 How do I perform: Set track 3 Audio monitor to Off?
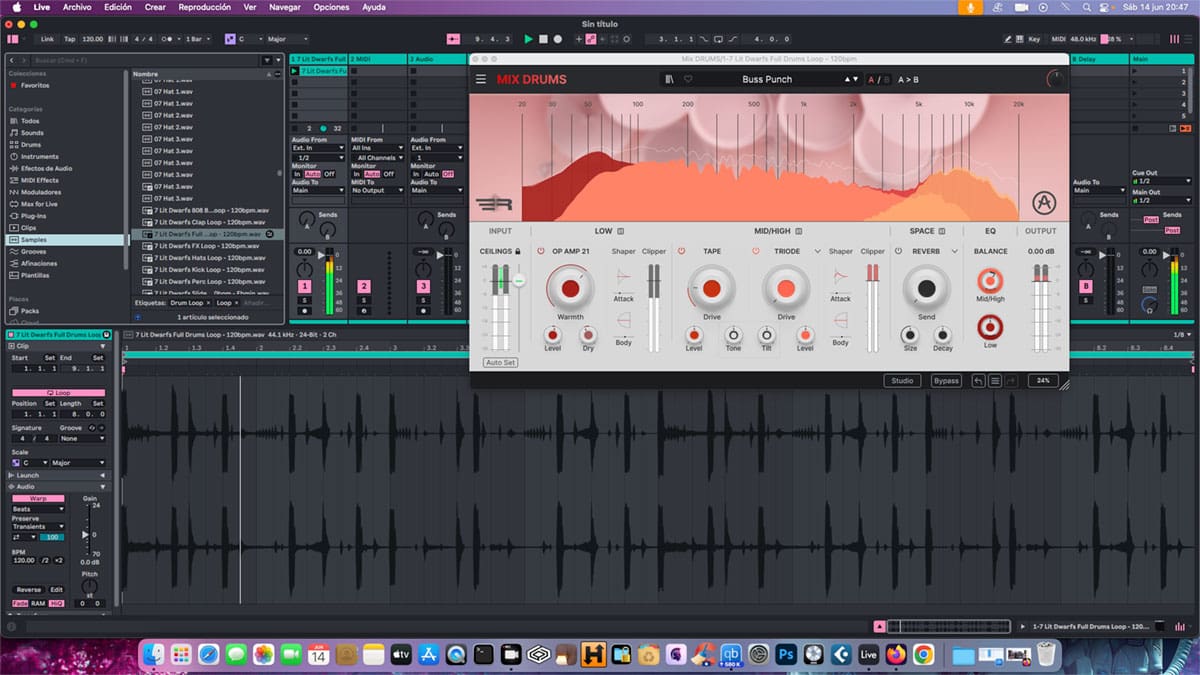tap(448, 174)
